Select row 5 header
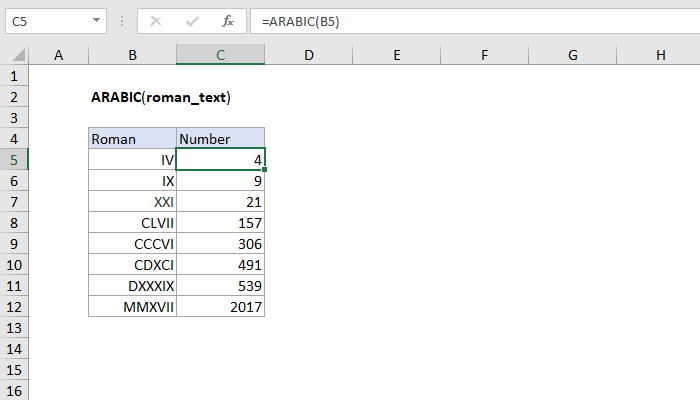 14,160
